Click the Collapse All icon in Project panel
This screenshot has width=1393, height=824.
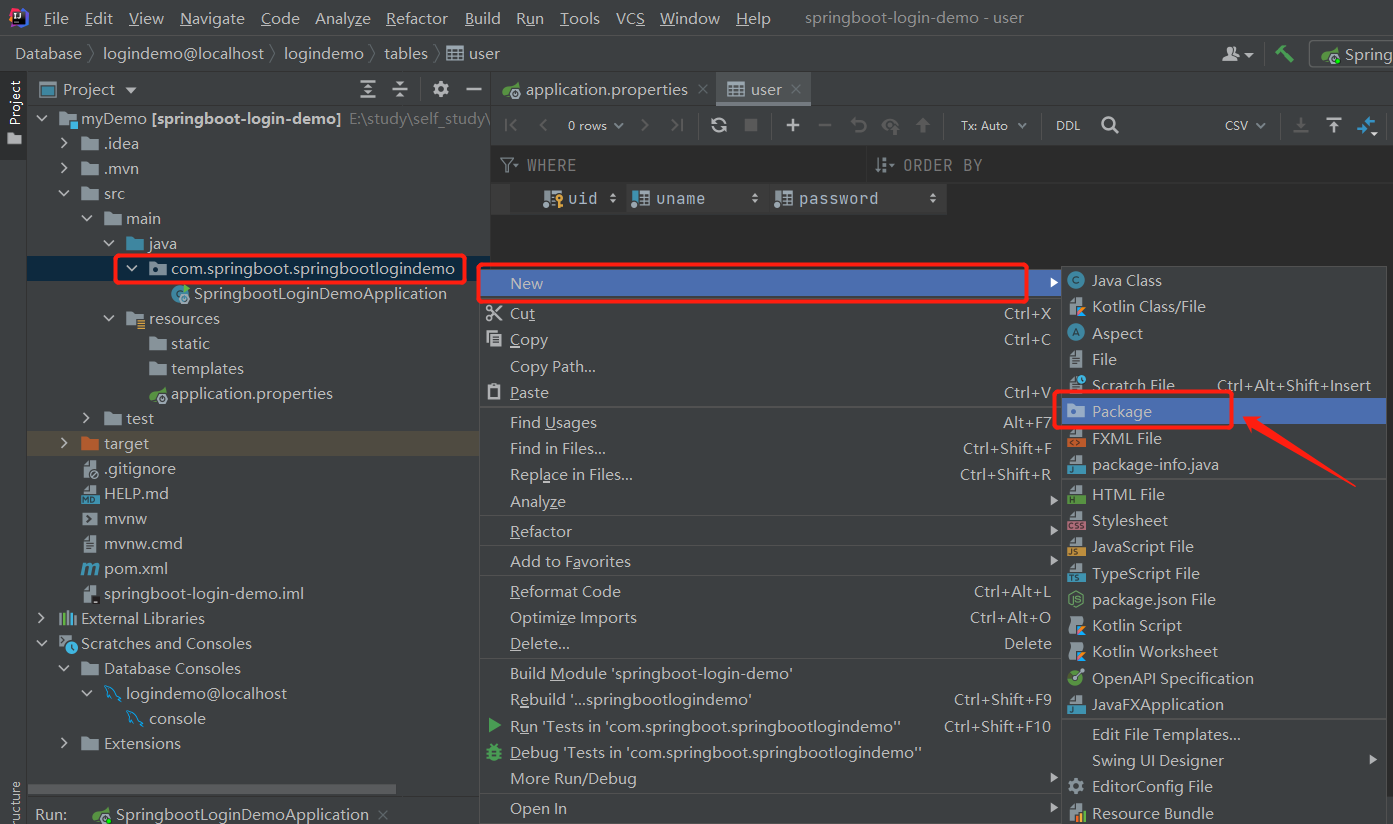coord(400,90)
